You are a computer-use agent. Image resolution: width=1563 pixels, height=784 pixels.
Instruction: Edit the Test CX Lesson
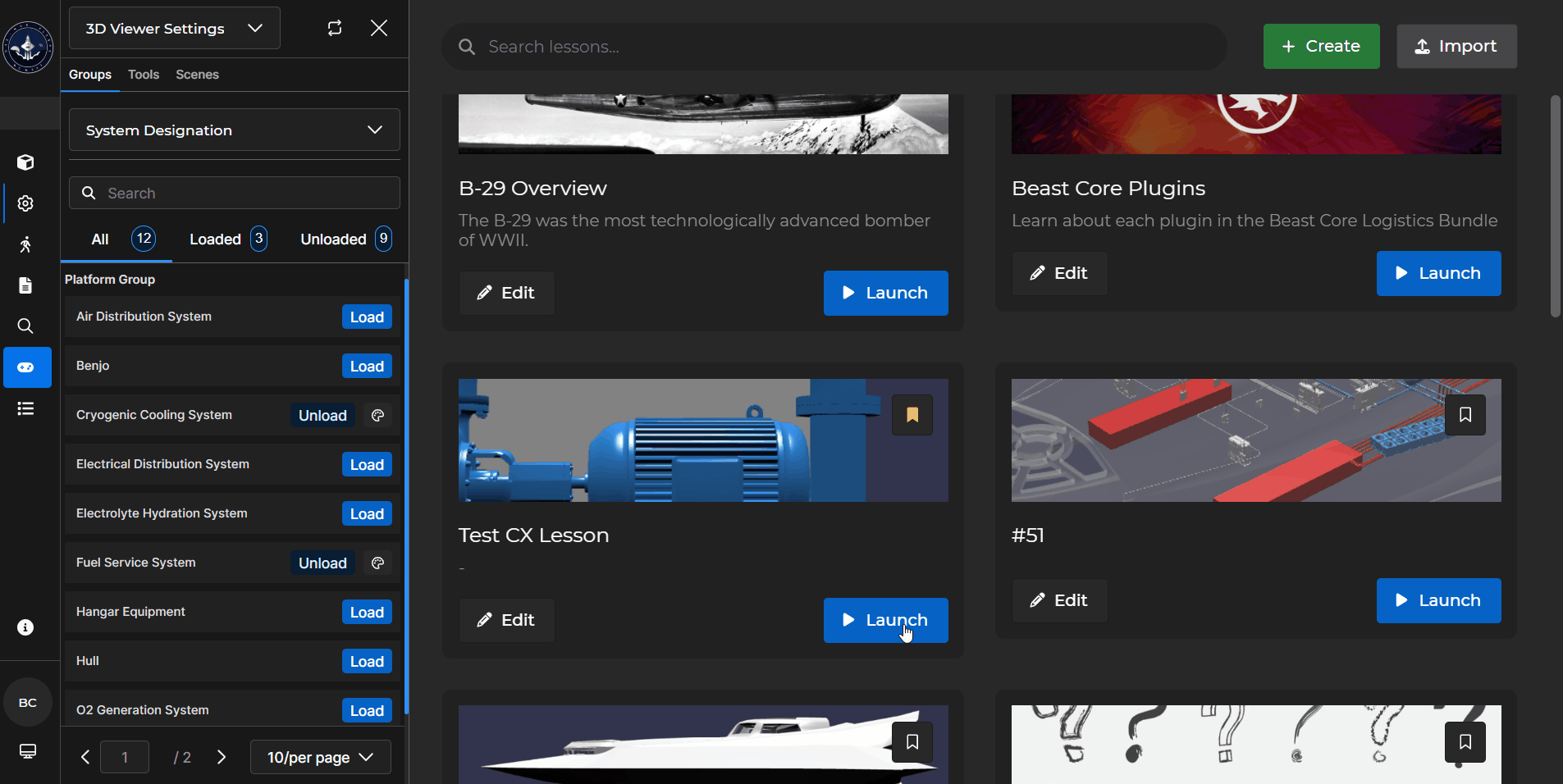click(x=506, y=620)
